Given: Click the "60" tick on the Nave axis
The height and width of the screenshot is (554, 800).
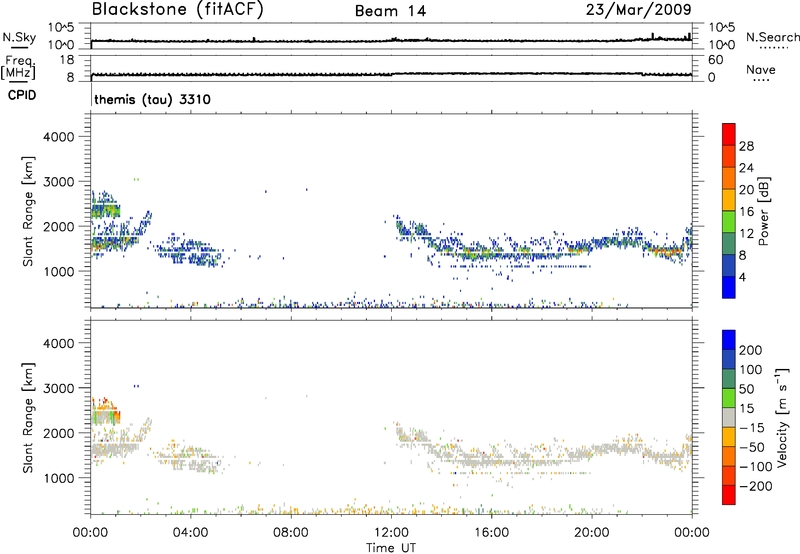Looking at the screenshot, I should (x=715, y=60).
